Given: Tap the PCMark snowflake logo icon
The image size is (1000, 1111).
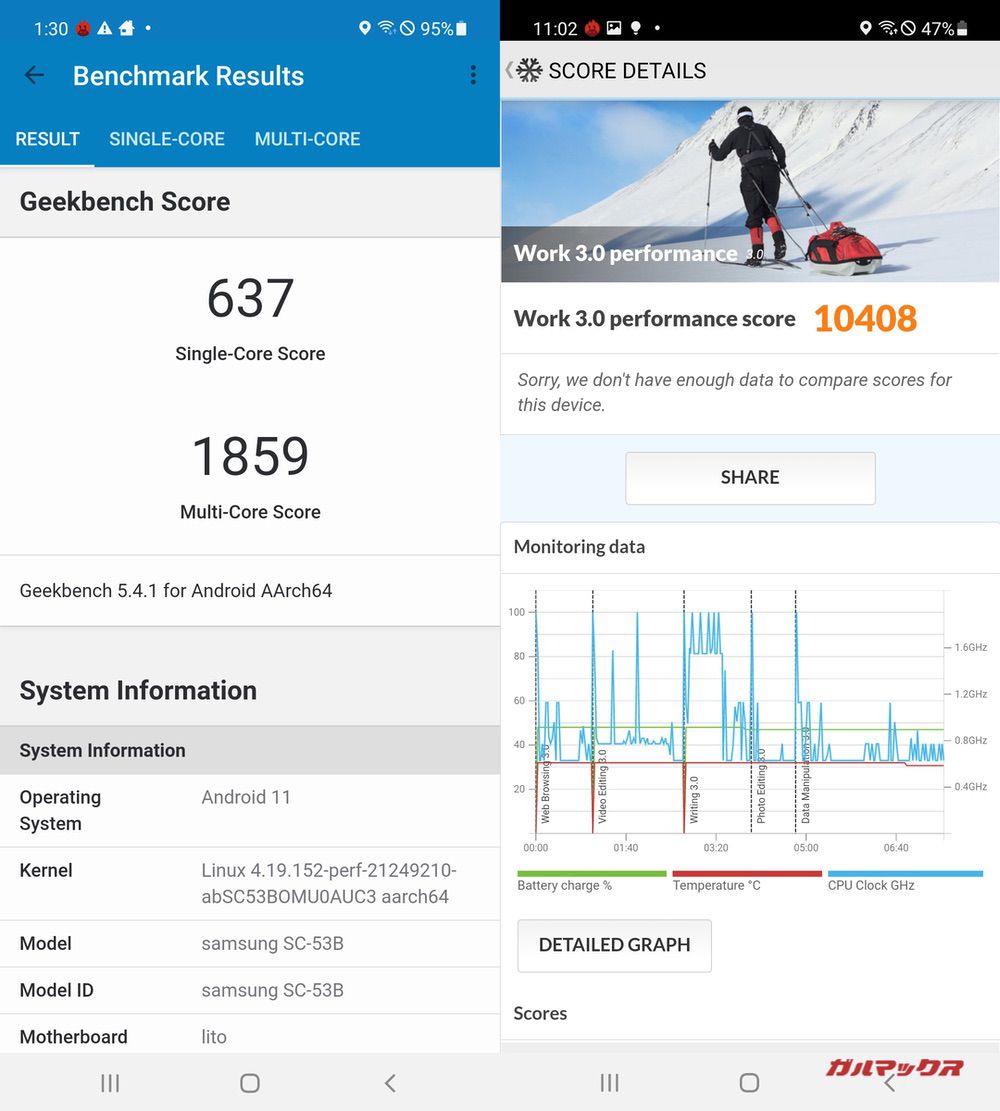Looking at the screenshot, I should pos(529,71).
